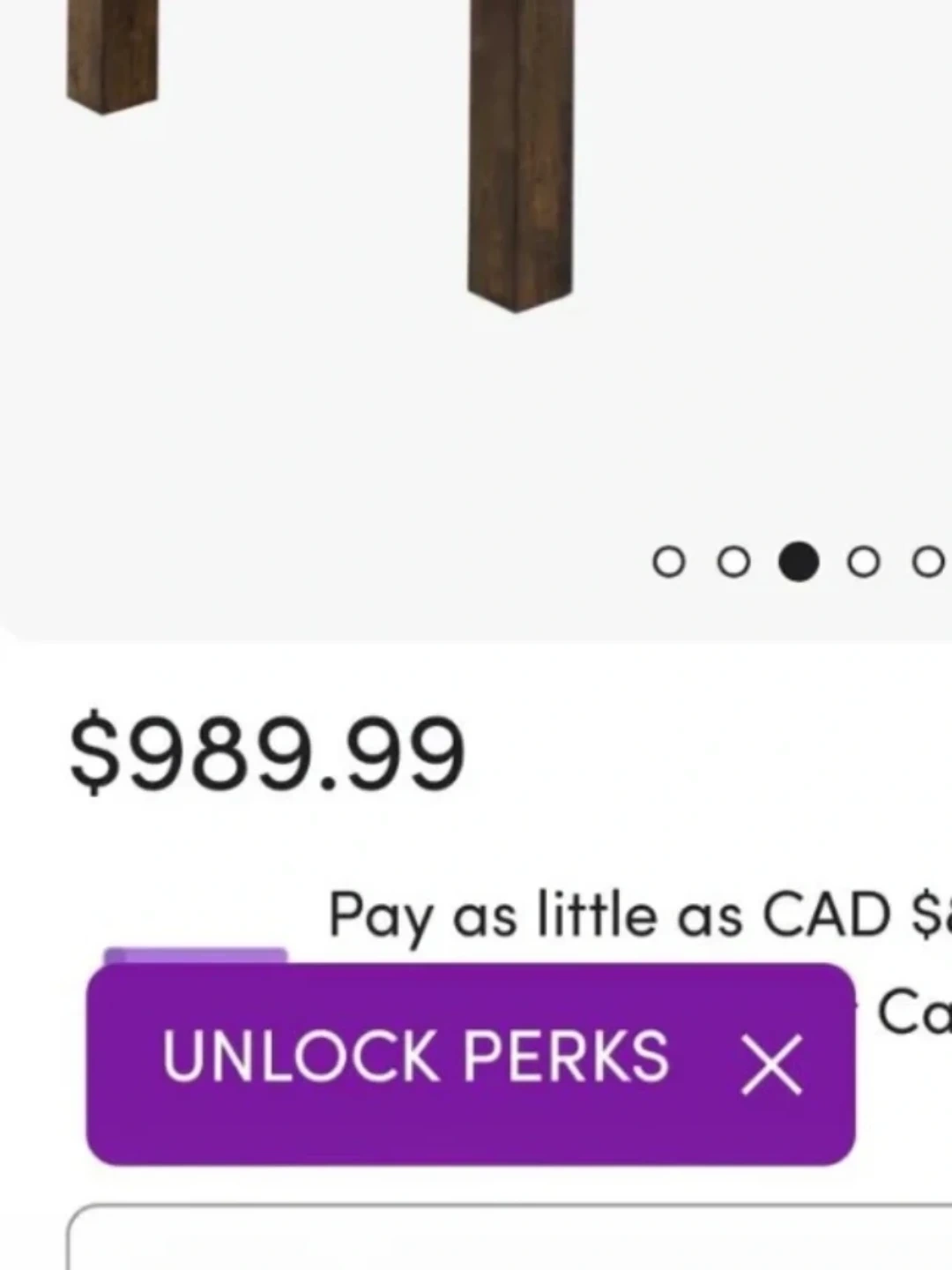Click the active filled carousel dot
952x1270 pixels.
[x=799, y=562]
